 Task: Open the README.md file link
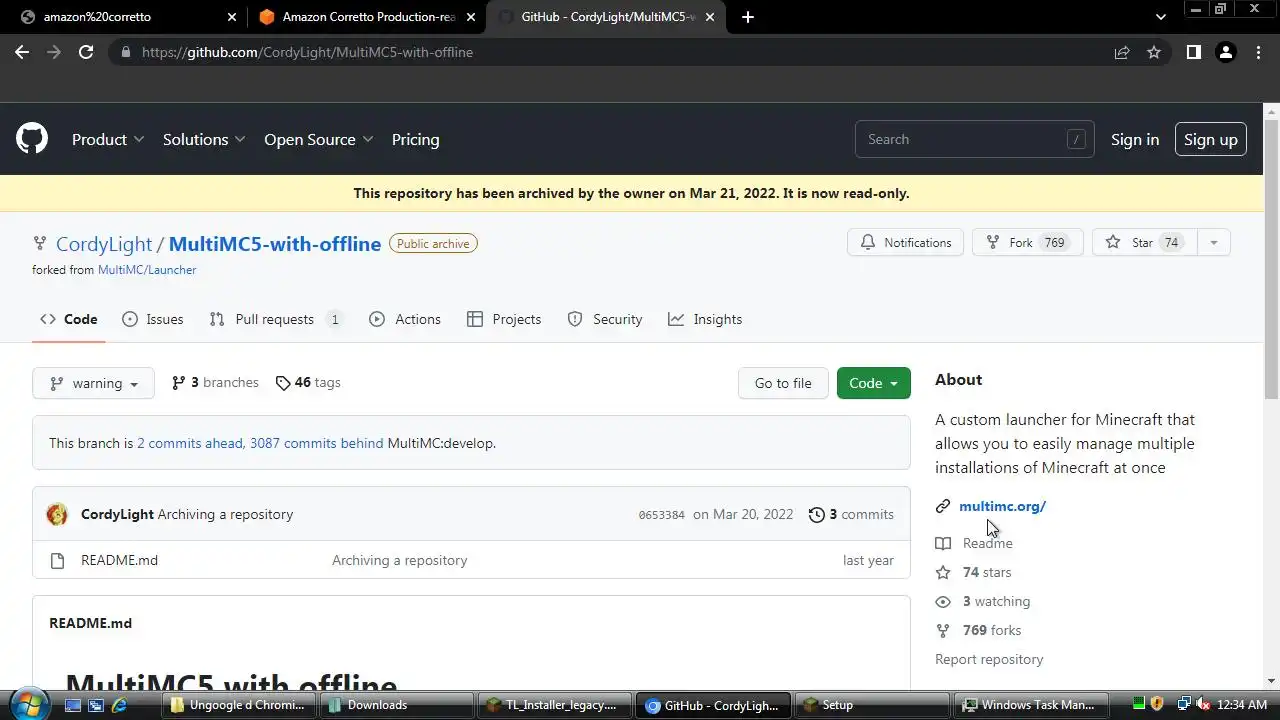pyautogui.click(x=119, y=560)
